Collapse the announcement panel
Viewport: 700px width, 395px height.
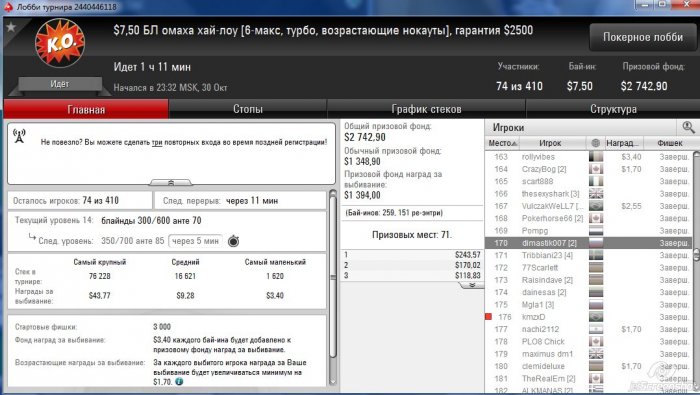(171, 182)
